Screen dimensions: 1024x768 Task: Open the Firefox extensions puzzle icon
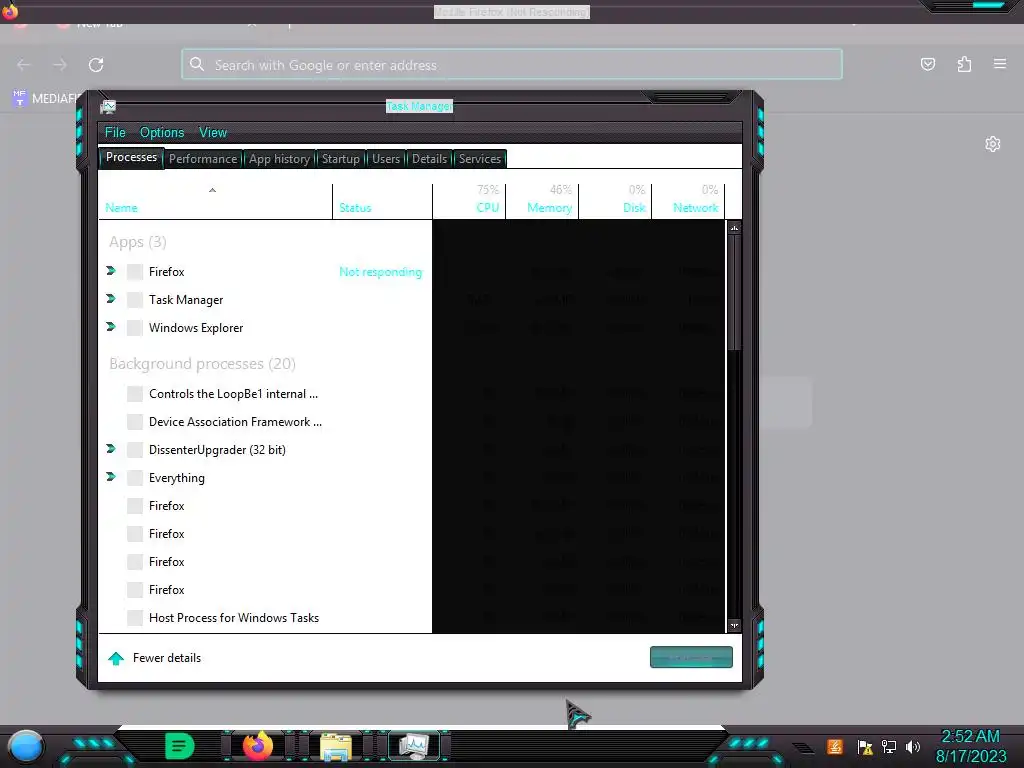pyautogui.click(x=964, y=64)
